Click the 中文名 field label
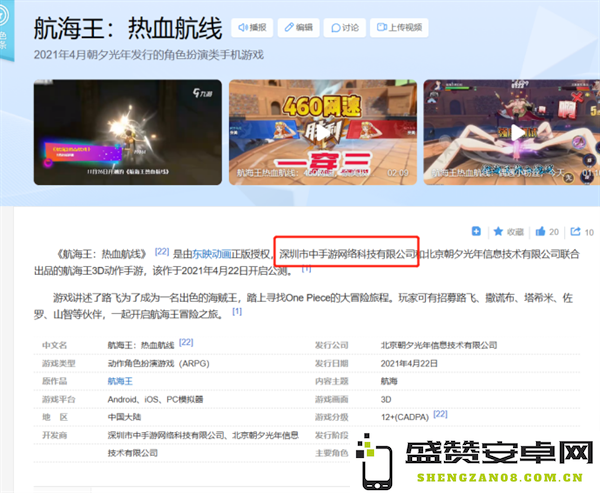The image size is (600, 493). point(55,345)
